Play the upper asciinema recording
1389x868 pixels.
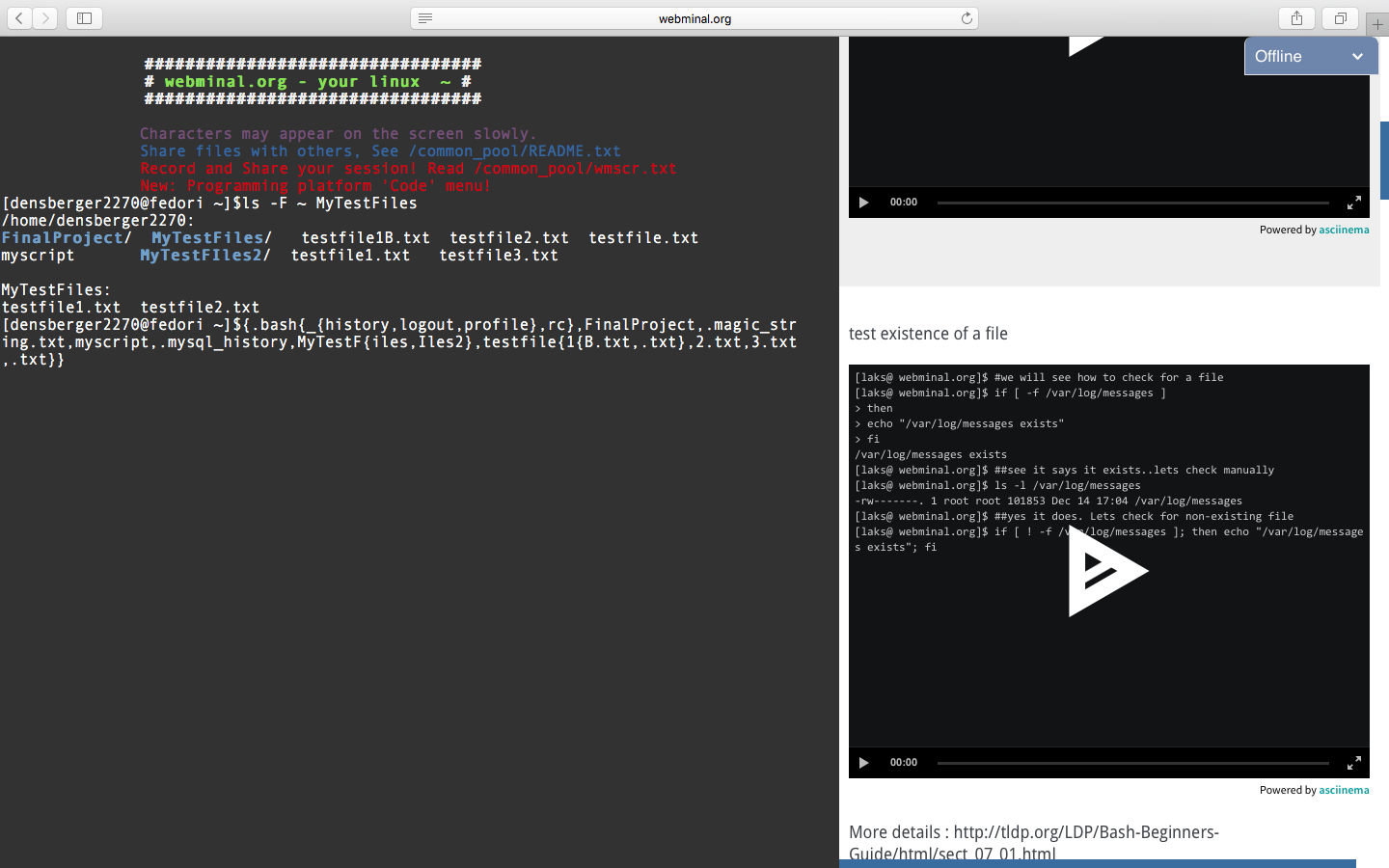tap(863, 203)
